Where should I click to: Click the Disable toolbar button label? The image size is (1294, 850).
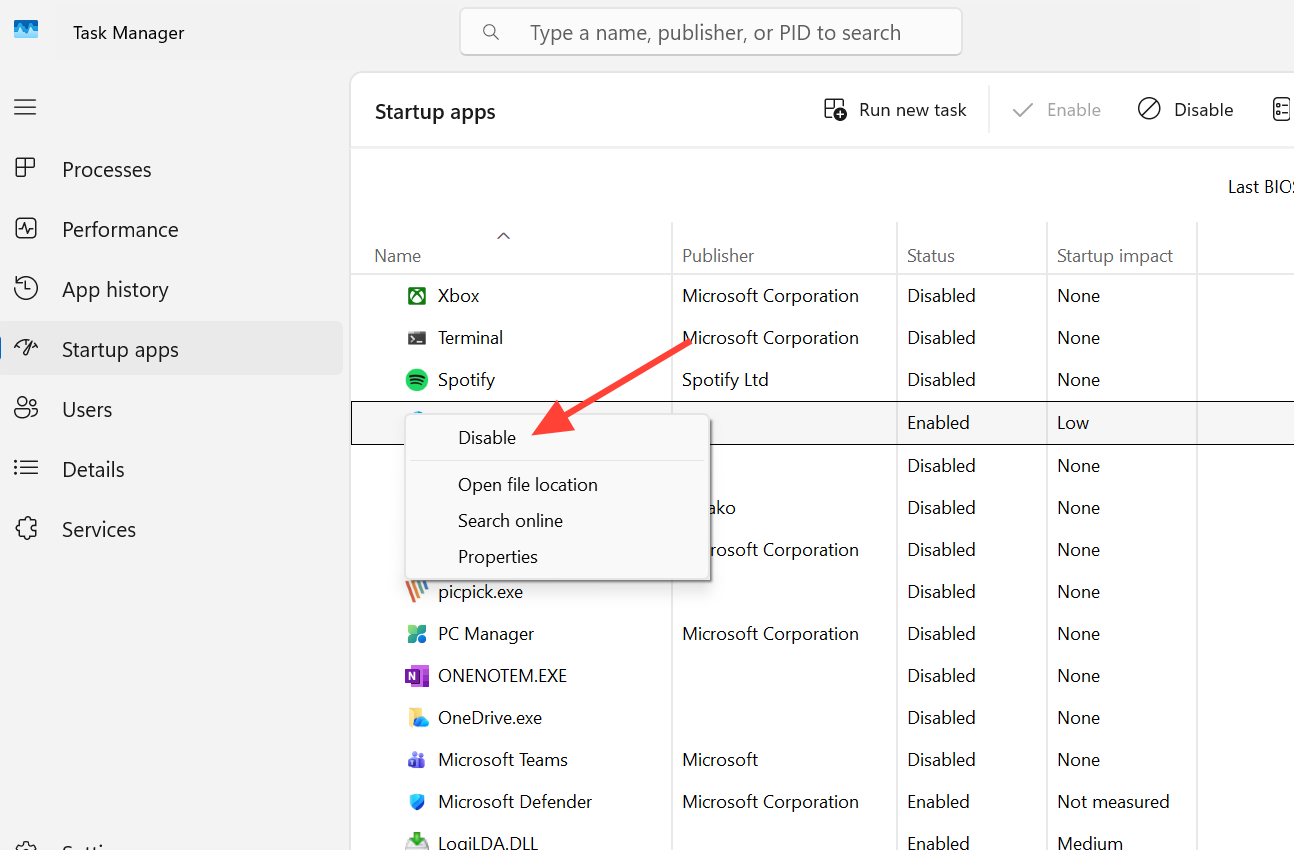1203,110
